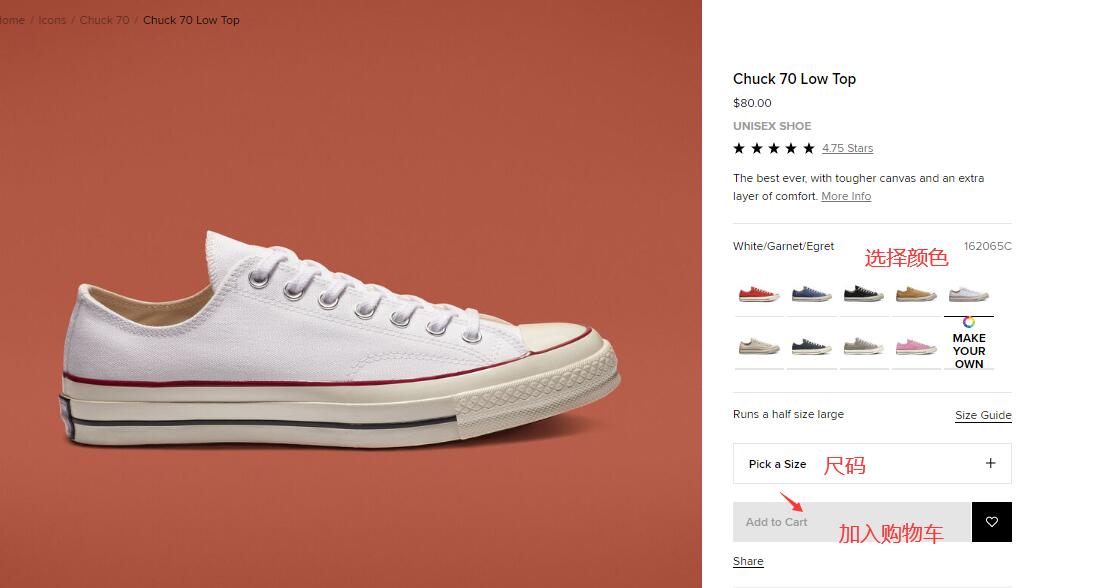Navigate to Icons breadcrumb
Viewport: 1105px width, 588px height.
52,20
